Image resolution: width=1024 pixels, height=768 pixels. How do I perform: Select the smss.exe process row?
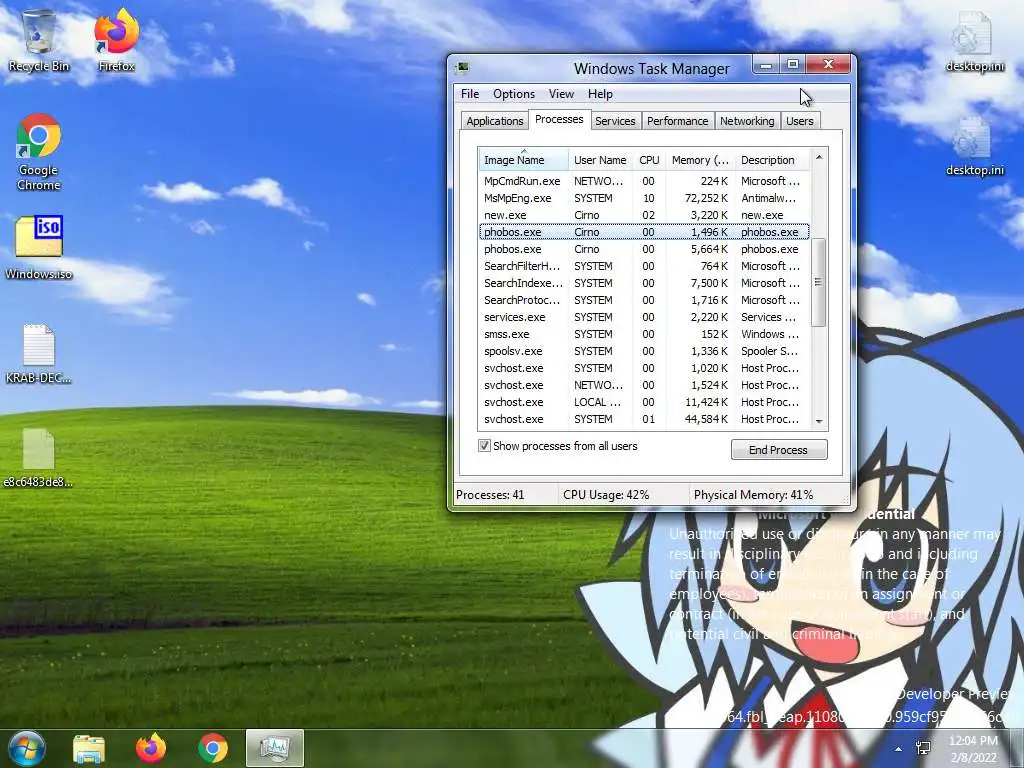pyautogui.click(x=644, y=334)
